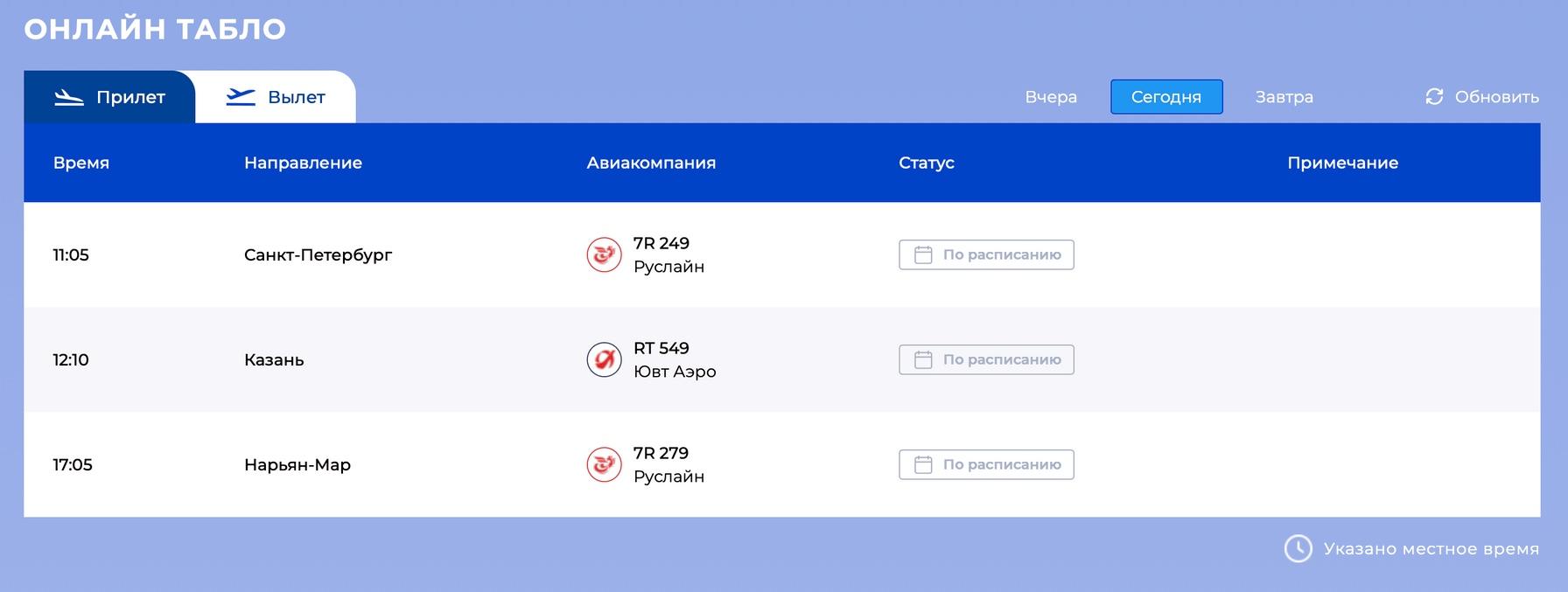Click the calendar icon in Санкт-Петербург status

pos(923,254)
